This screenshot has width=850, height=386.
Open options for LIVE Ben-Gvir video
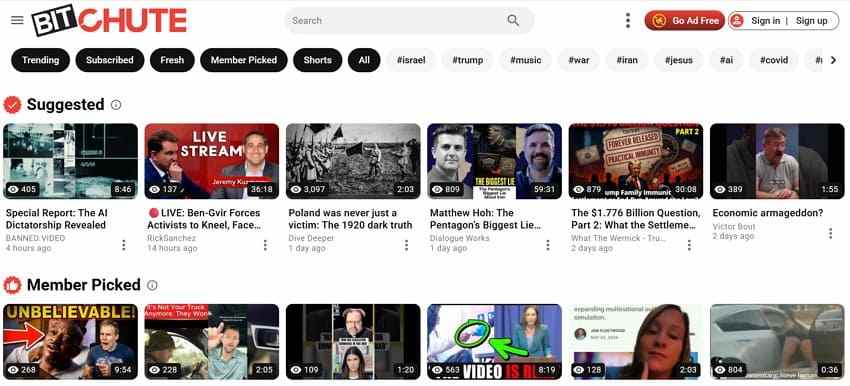pyautogui.click(x=265, y=246)
